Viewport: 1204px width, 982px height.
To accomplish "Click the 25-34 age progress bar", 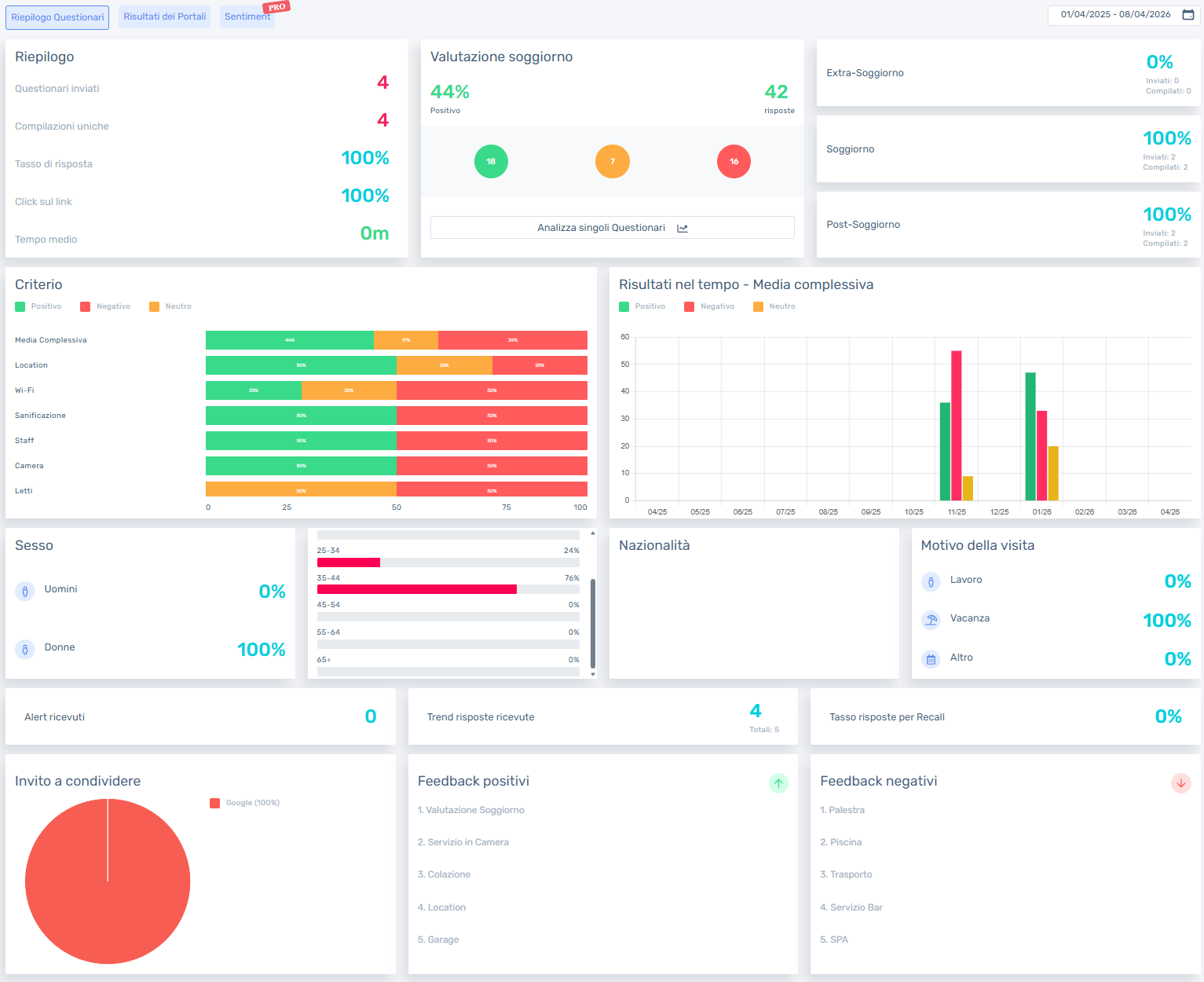I will point(448,562).
